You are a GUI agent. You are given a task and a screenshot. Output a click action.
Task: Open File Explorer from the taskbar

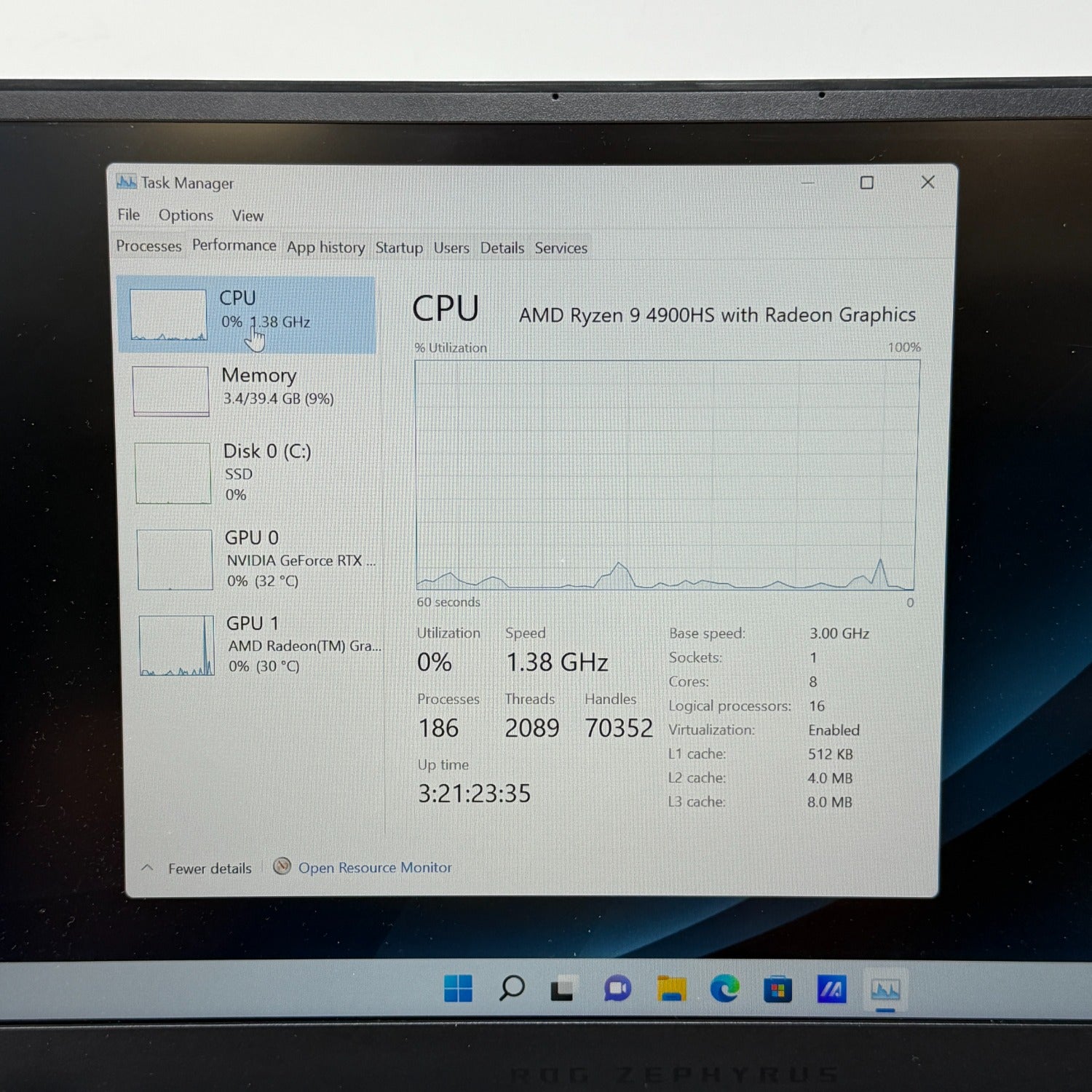click(671, 989)
